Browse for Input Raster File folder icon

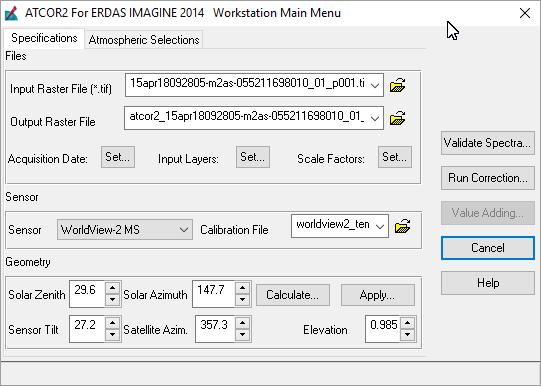(x=397, y=85)
